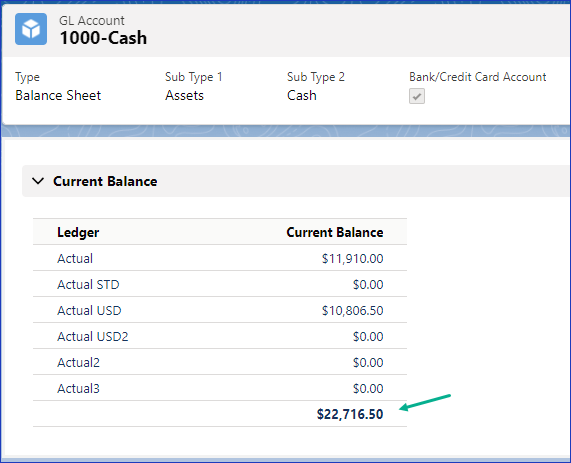Click the green arrow annotation

point(425,403)
